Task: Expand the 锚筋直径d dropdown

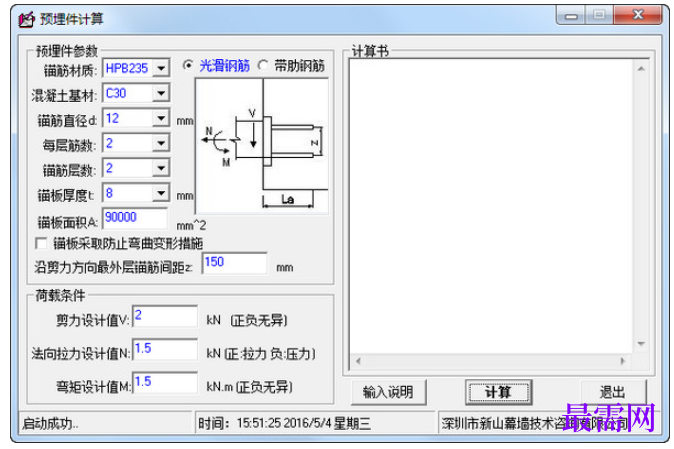Action: 161,118
